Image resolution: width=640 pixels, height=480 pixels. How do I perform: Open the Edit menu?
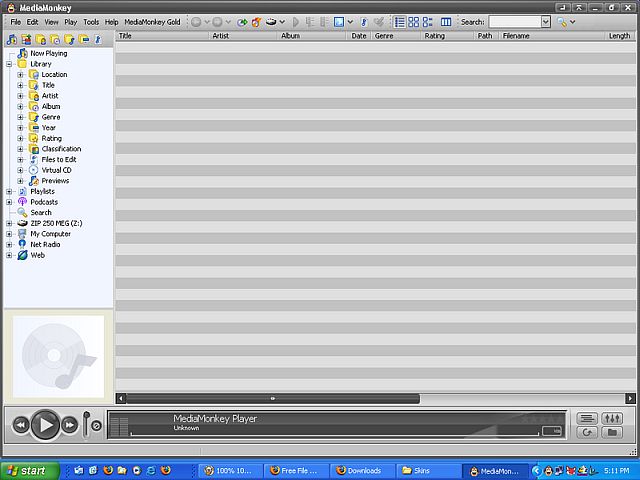pyautogui.click(x=32, y=22)
